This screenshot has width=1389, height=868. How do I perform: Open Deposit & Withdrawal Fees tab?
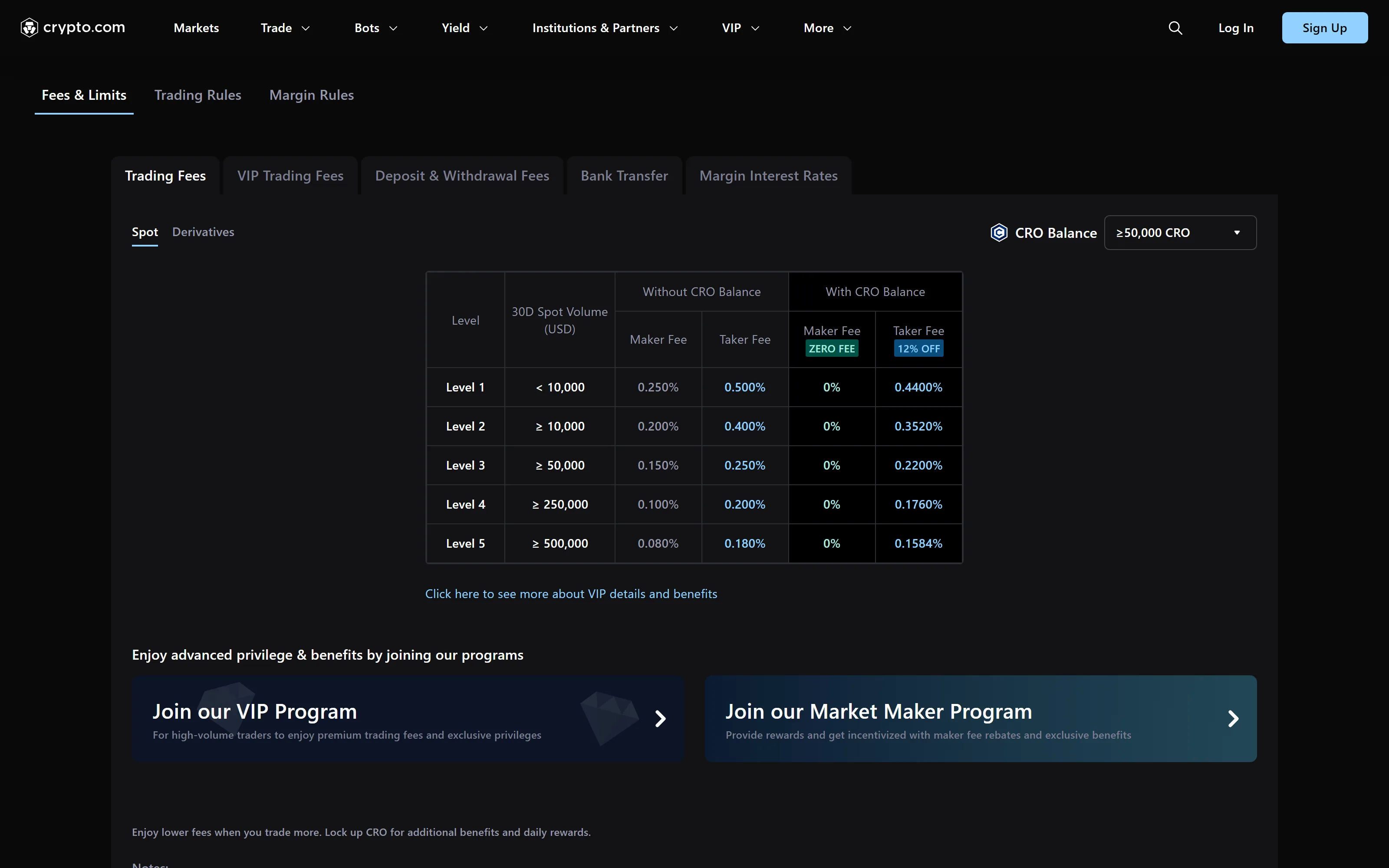click(x=462, y=176)
